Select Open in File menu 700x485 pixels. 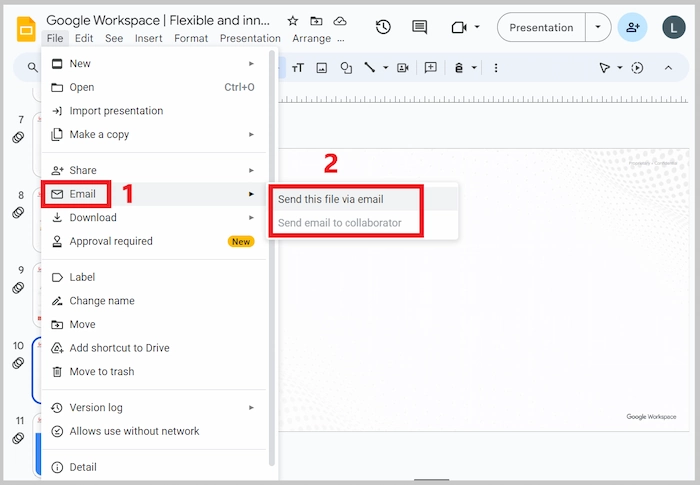[154, 87]
